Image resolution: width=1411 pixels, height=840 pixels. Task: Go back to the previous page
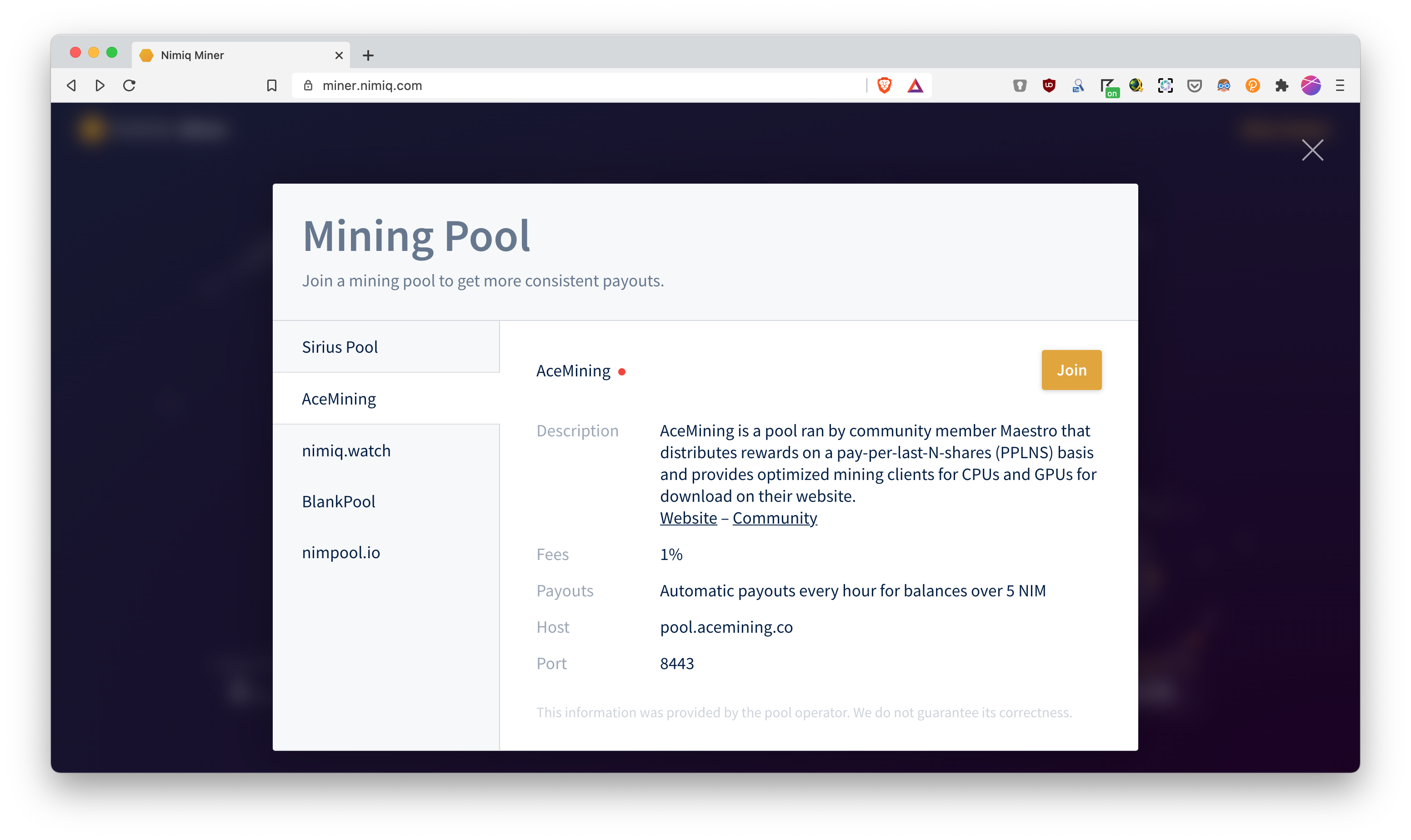coord(71,85)
